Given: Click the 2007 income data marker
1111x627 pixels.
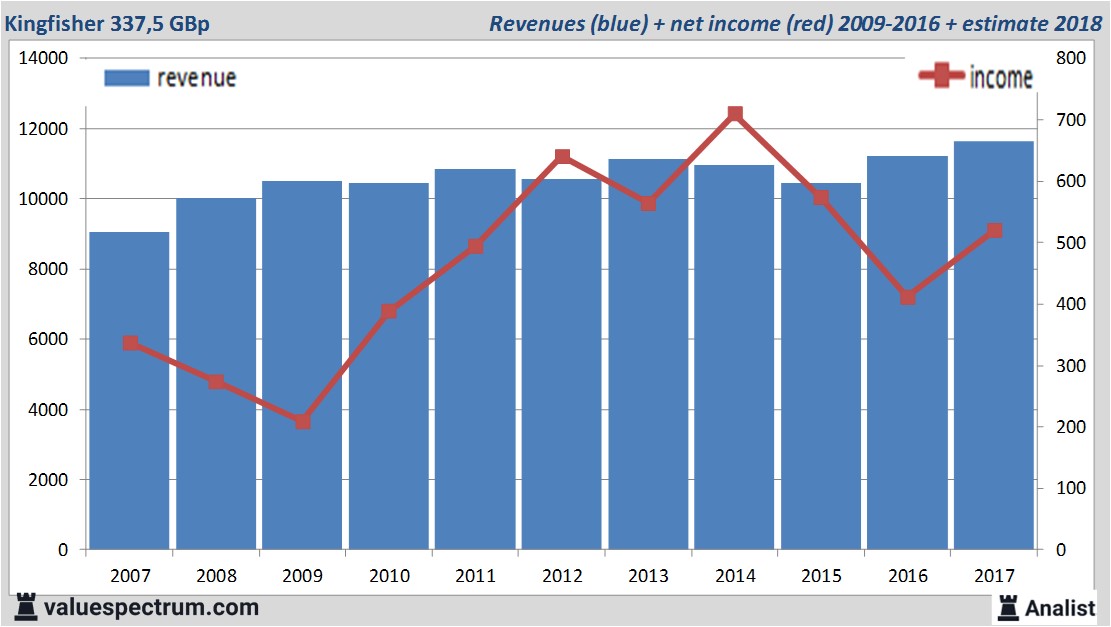Looking at the screenshot, I should (x=130, y=343).
